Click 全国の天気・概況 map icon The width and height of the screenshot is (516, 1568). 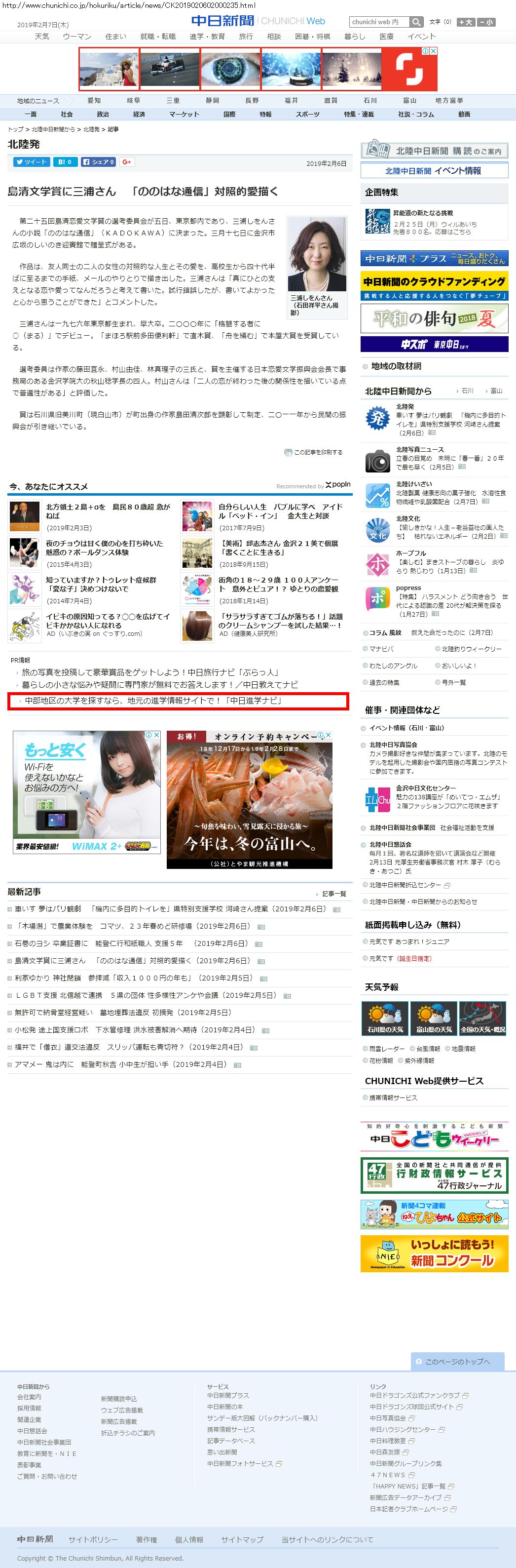click(x=482, y=1018)
